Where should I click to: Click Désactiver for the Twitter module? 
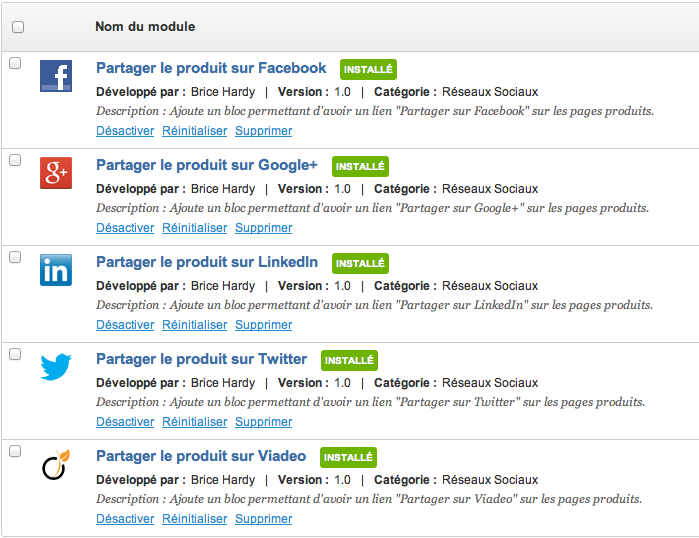[x=125, y=422]
